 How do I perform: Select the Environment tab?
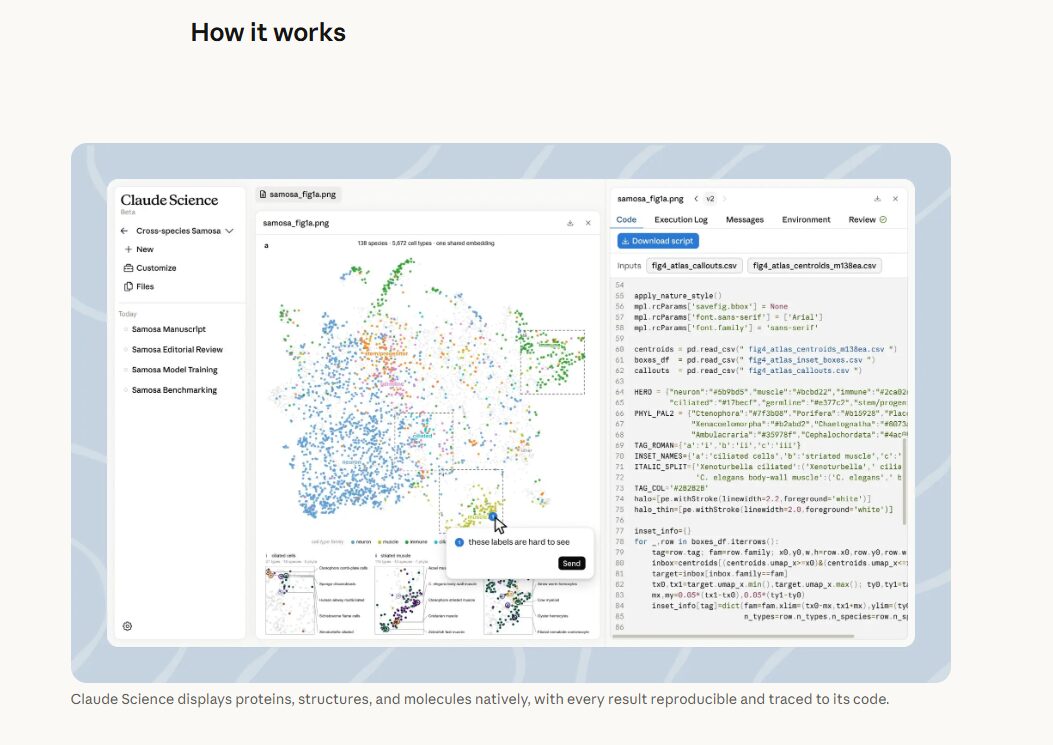click(x=806, y=220)
